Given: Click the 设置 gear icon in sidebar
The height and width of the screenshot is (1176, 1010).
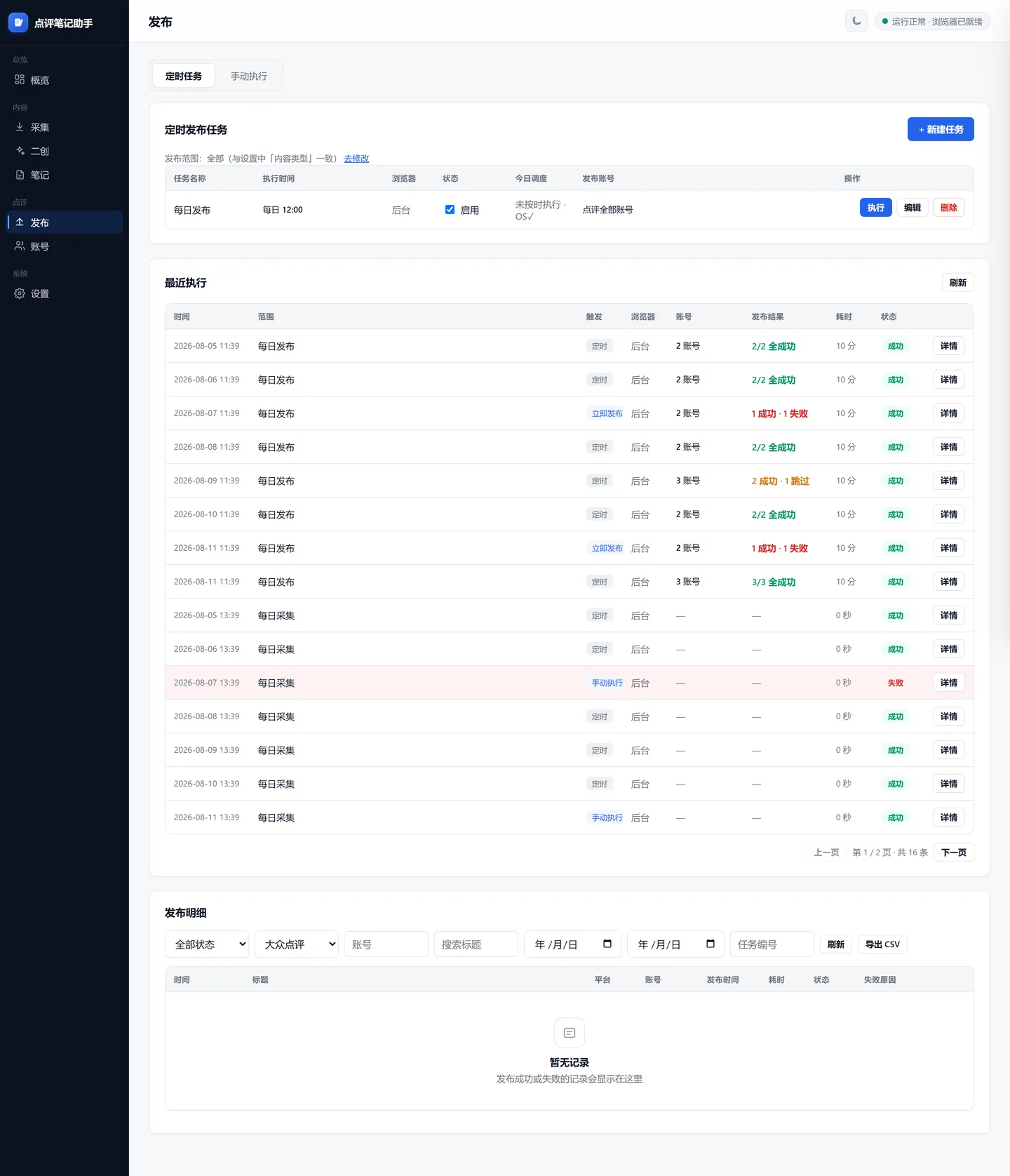Looking at the screenshot, I should click(x=20, y=293).
